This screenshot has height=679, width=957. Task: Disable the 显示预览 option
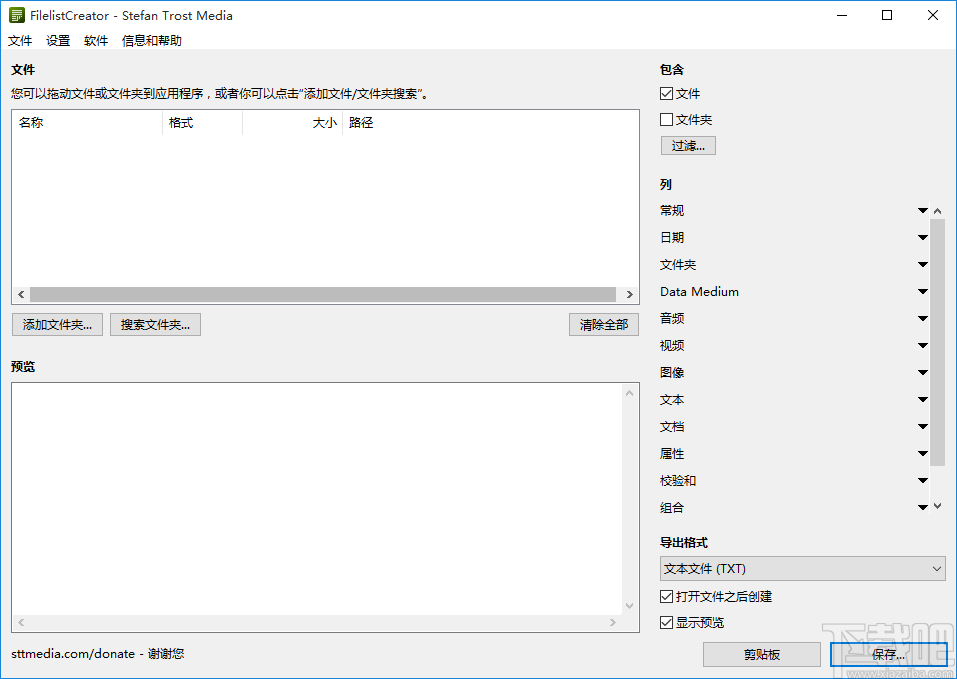click(666, 622)
